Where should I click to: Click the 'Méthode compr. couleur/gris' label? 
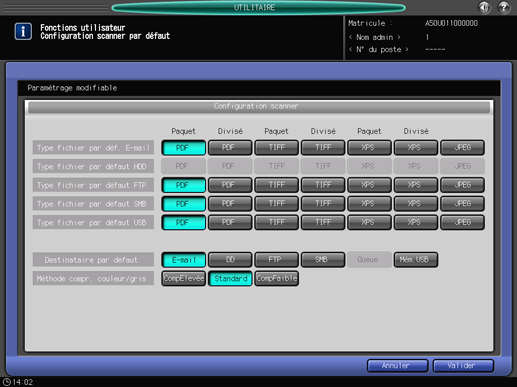pos(93,278)
